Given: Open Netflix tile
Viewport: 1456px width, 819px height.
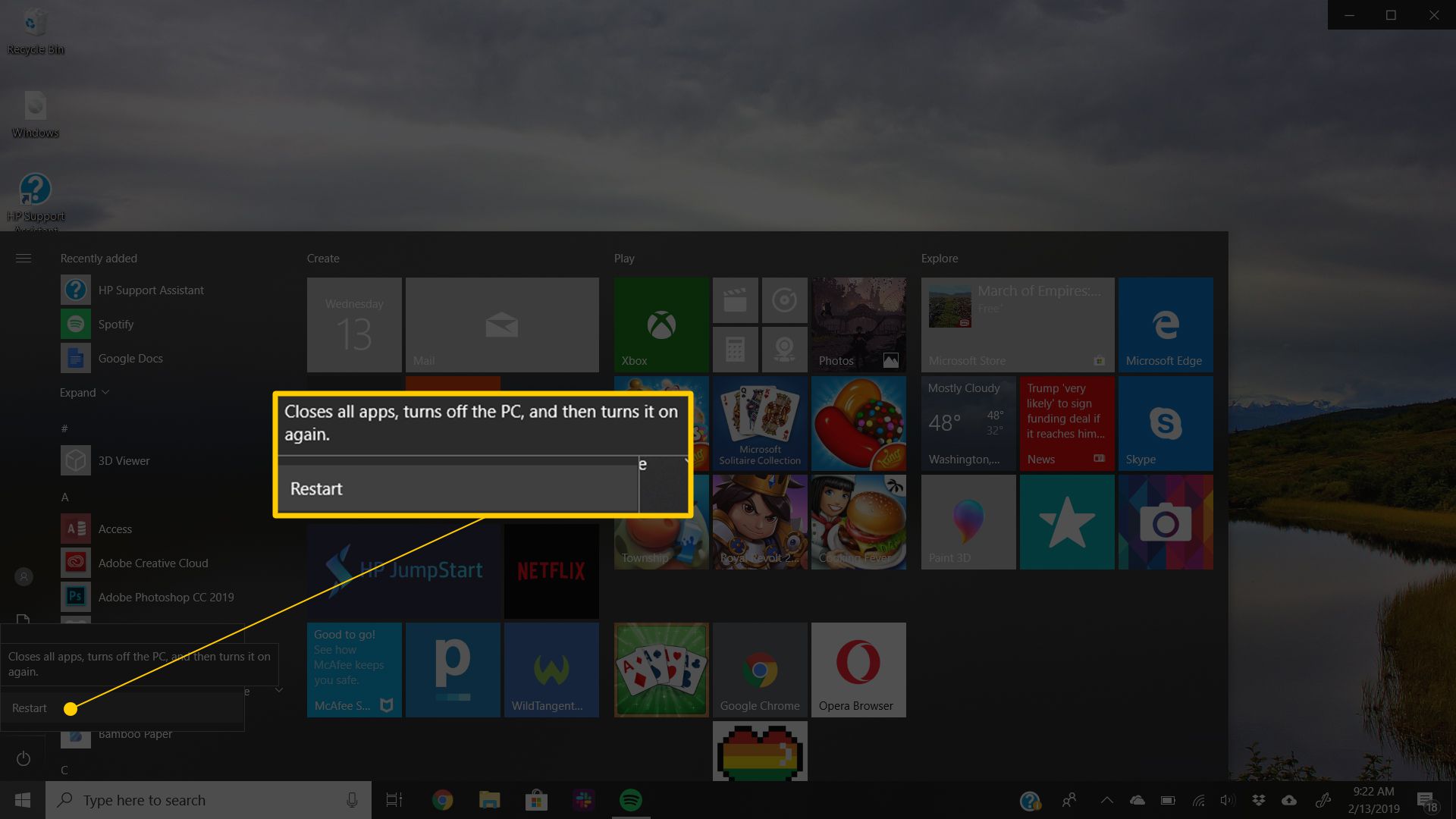Looking at the screenshot, I should (x=550, y=569).
